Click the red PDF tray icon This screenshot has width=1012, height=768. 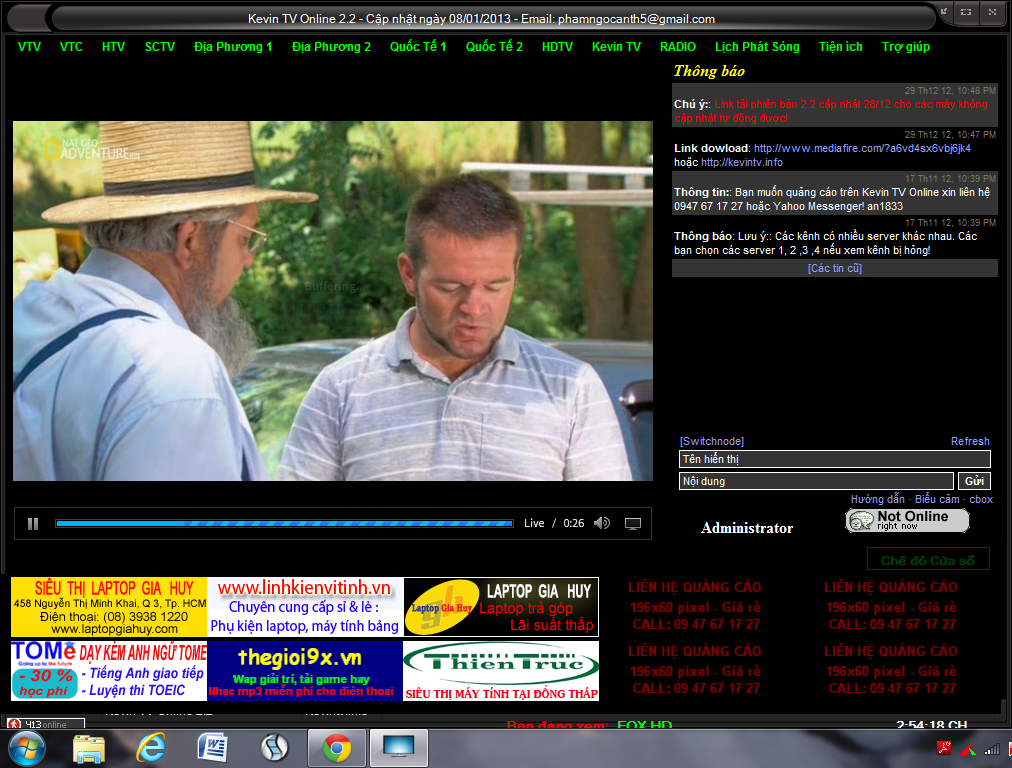944,749
